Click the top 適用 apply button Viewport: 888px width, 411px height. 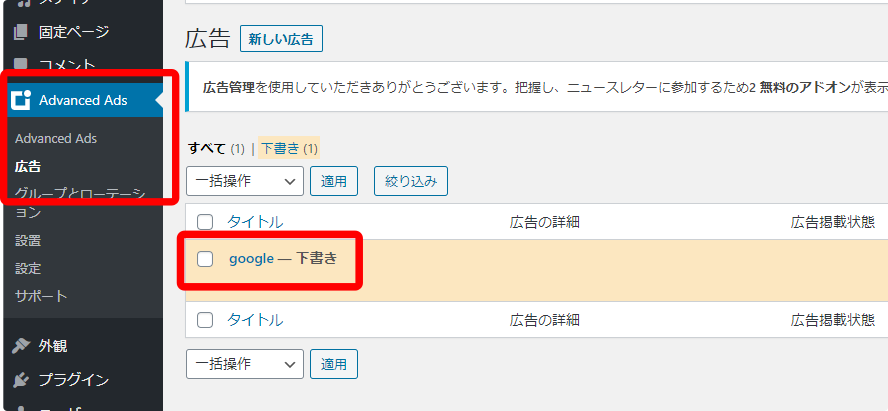pos(334,181)
